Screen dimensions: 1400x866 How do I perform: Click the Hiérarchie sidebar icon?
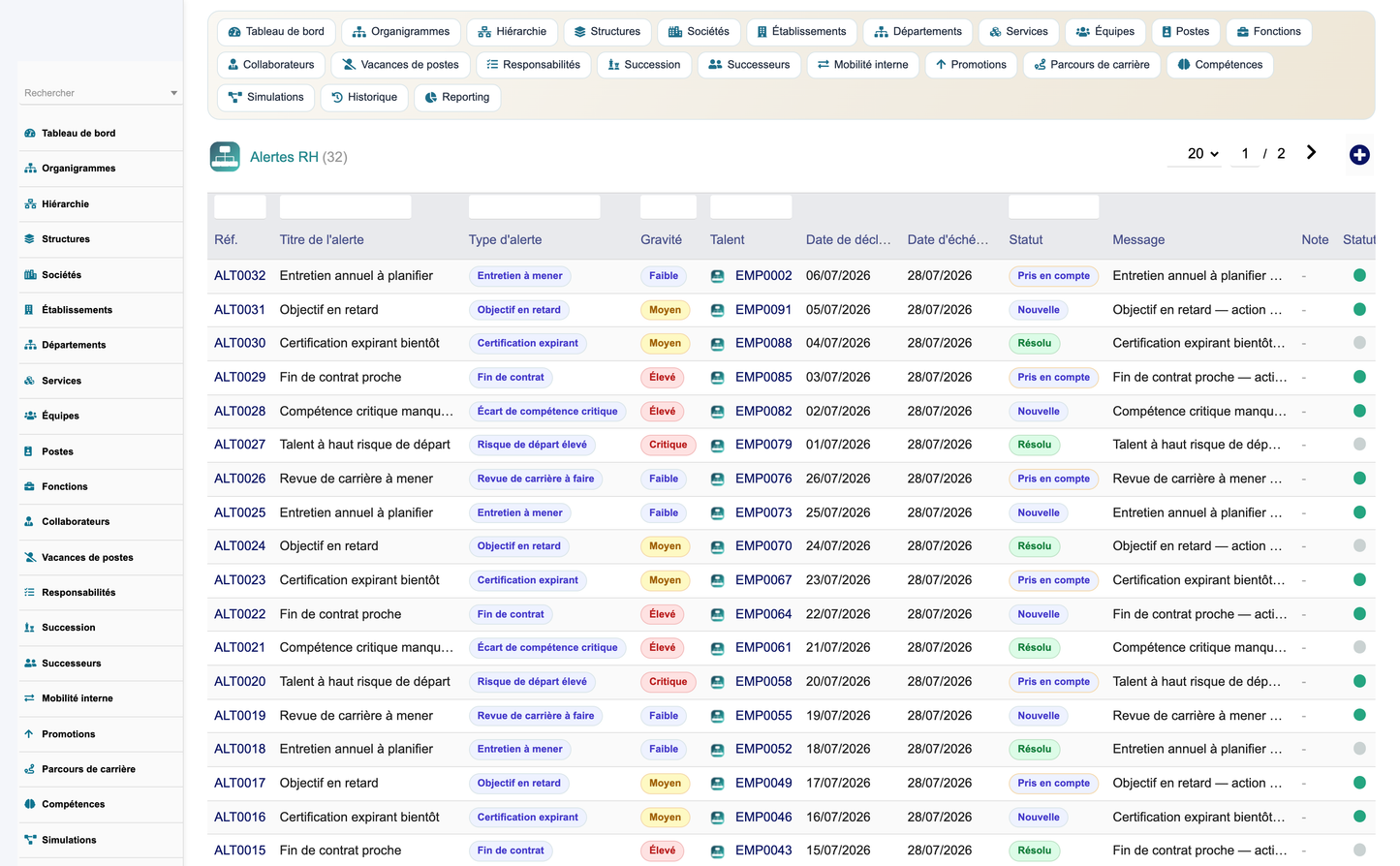tap(30, 204)
